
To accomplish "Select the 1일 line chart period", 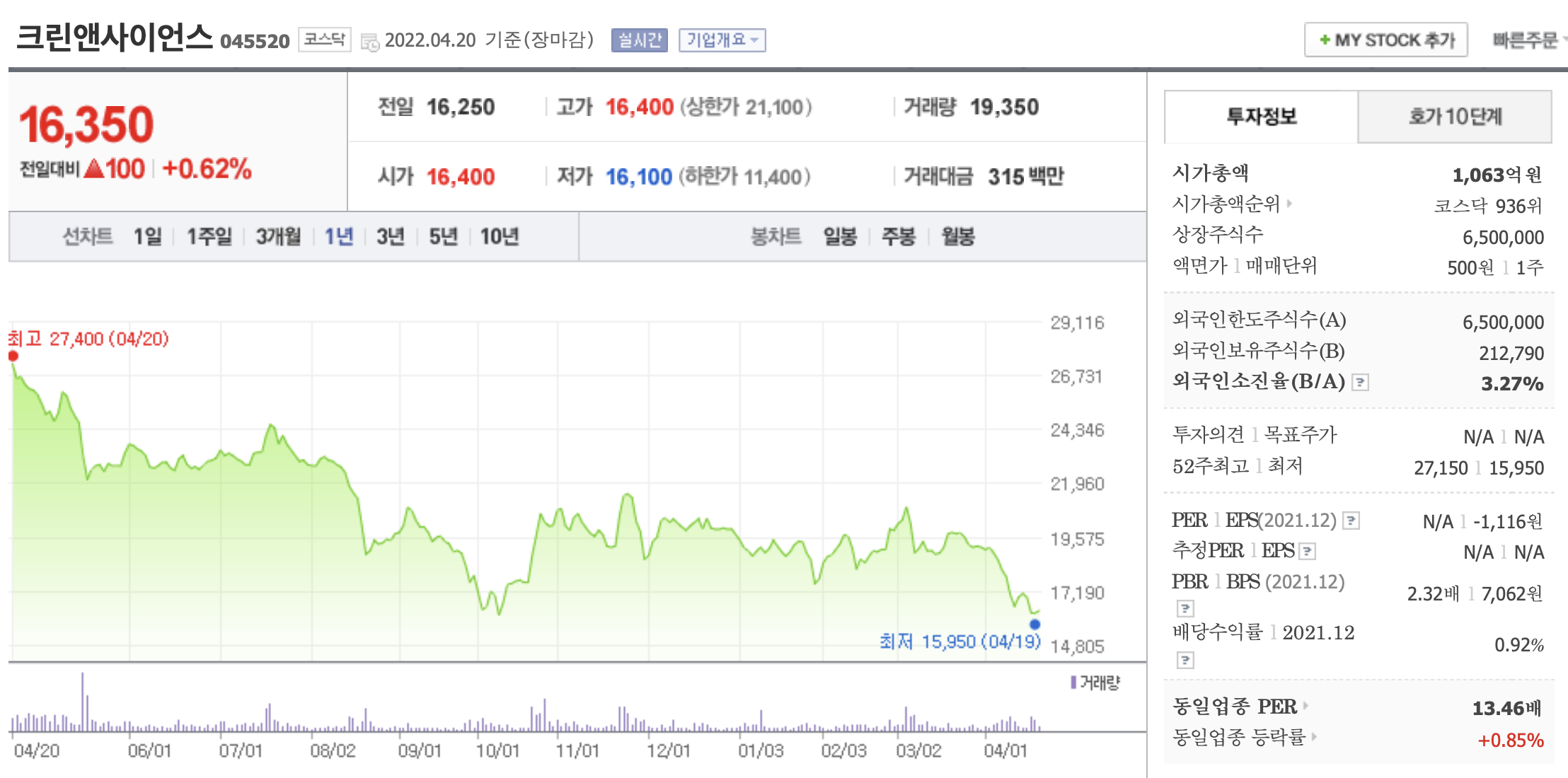I will [147, 236].
